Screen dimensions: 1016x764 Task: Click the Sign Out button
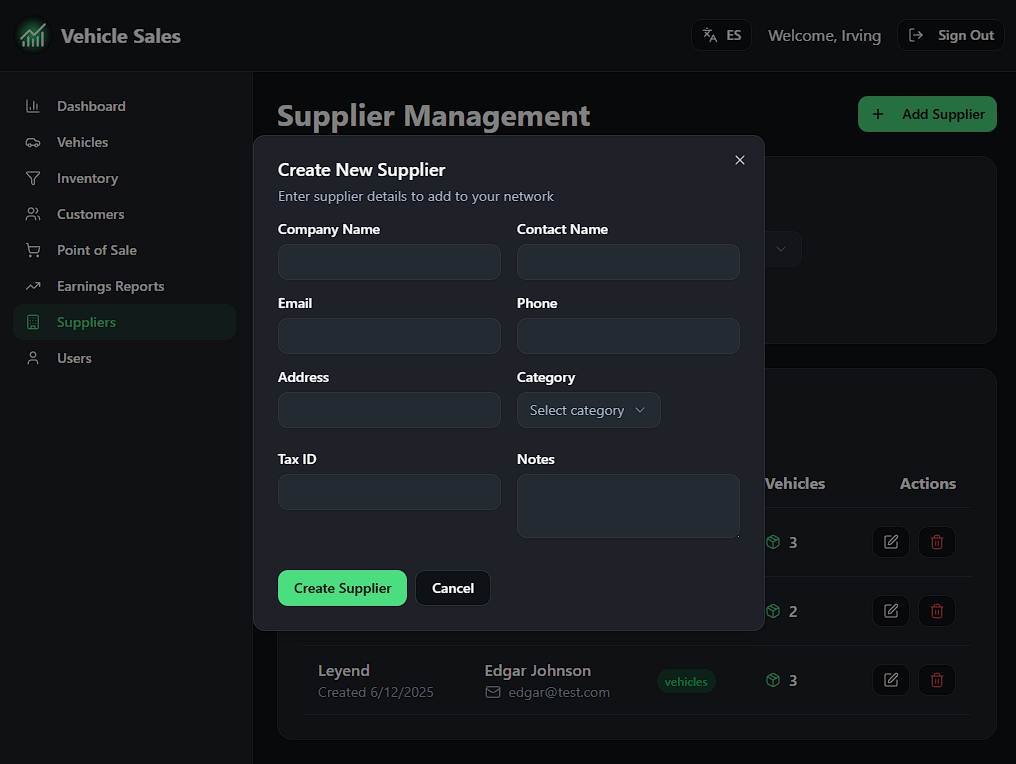(951, 35)
